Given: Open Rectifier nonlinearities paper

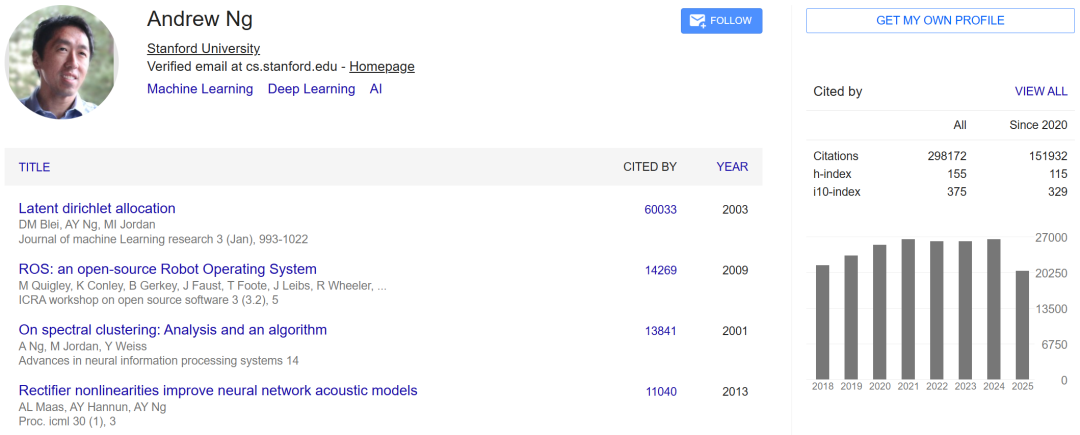Looking at the screenshot, I should [218, 391].
